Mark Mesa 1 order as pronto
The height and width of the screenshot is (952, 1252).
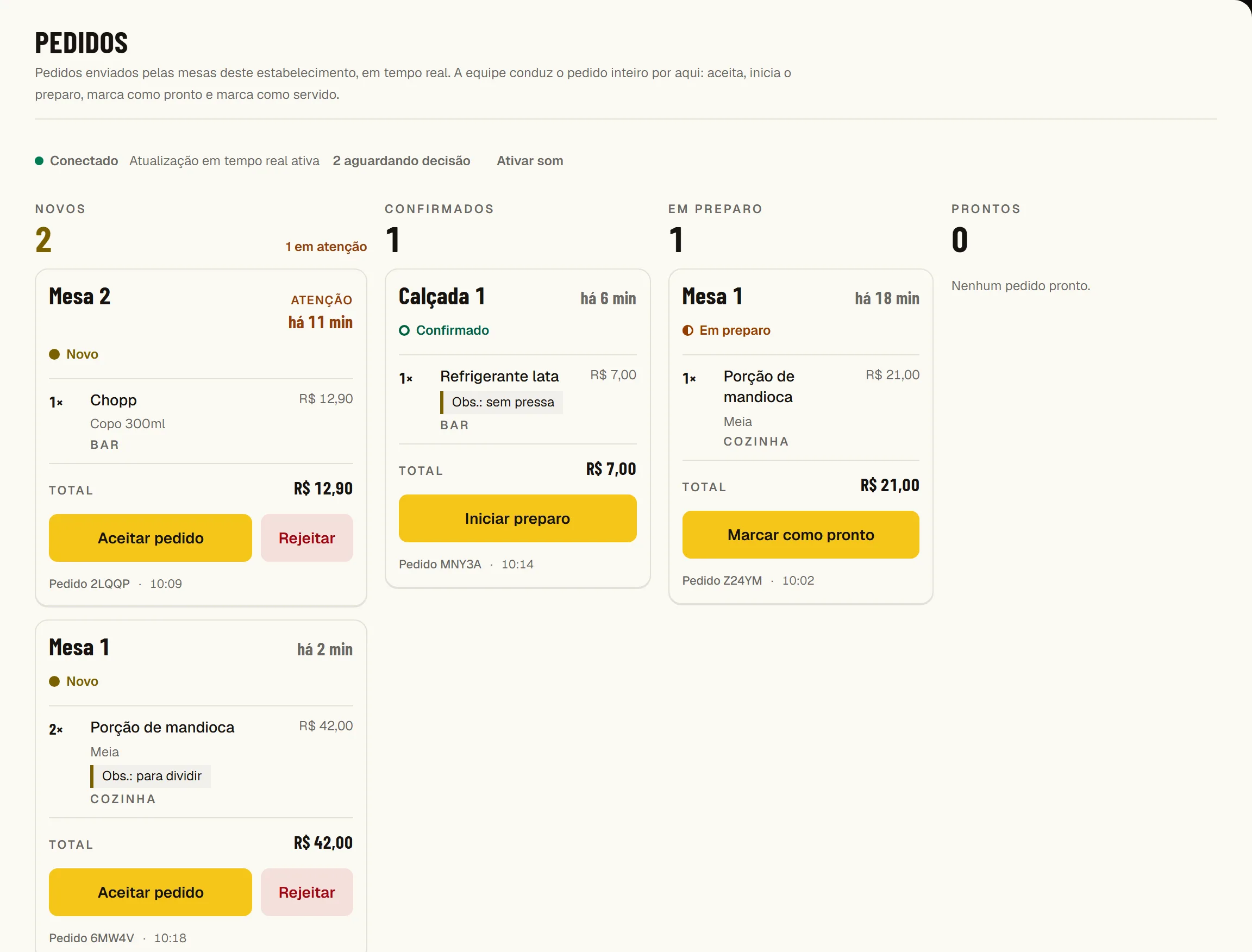(800, 535)
